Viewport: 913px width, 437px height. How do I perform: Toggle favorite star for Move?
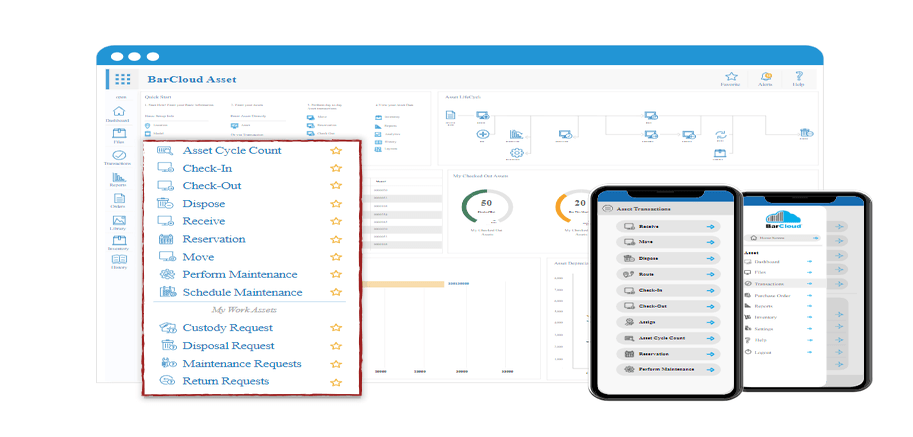pyautogui.click(x=335, y=257)
